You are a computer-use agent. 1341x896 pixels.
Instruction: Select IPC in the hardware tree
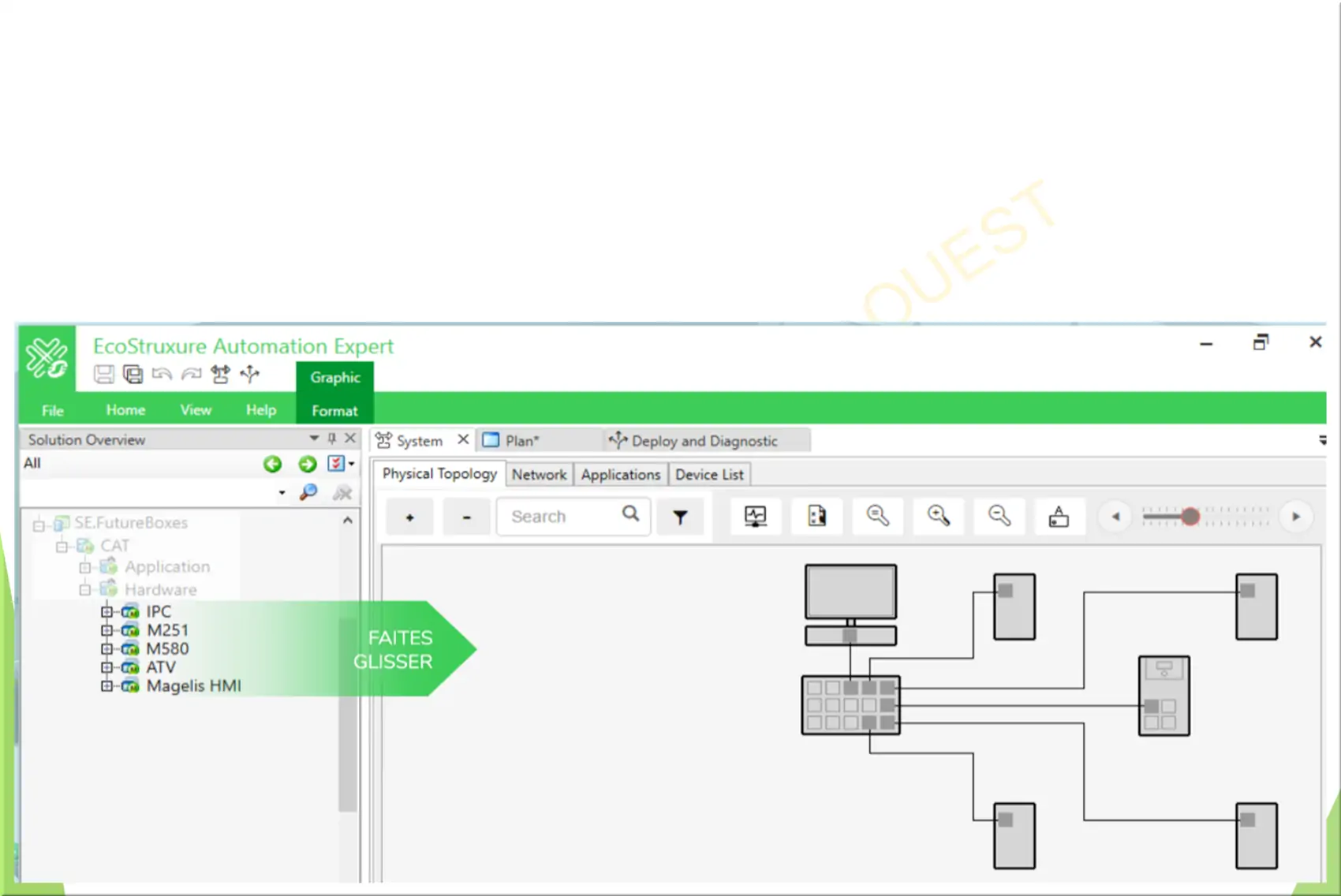159,611
